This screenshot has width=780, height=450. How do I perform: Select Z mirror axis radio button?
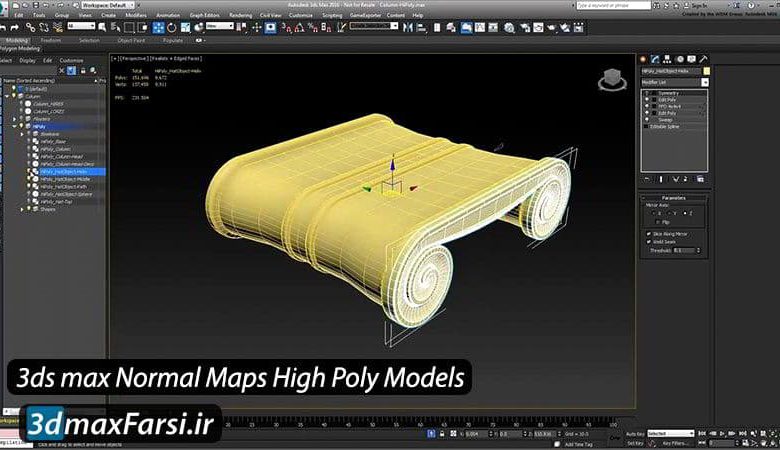pyautogui.click(x=685, y=213)
